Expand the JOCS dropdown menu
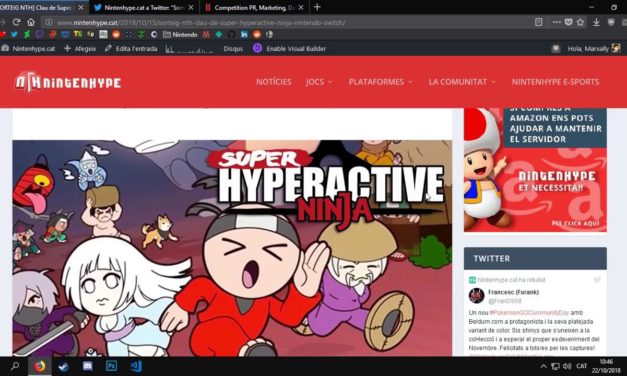 [319, 82]
